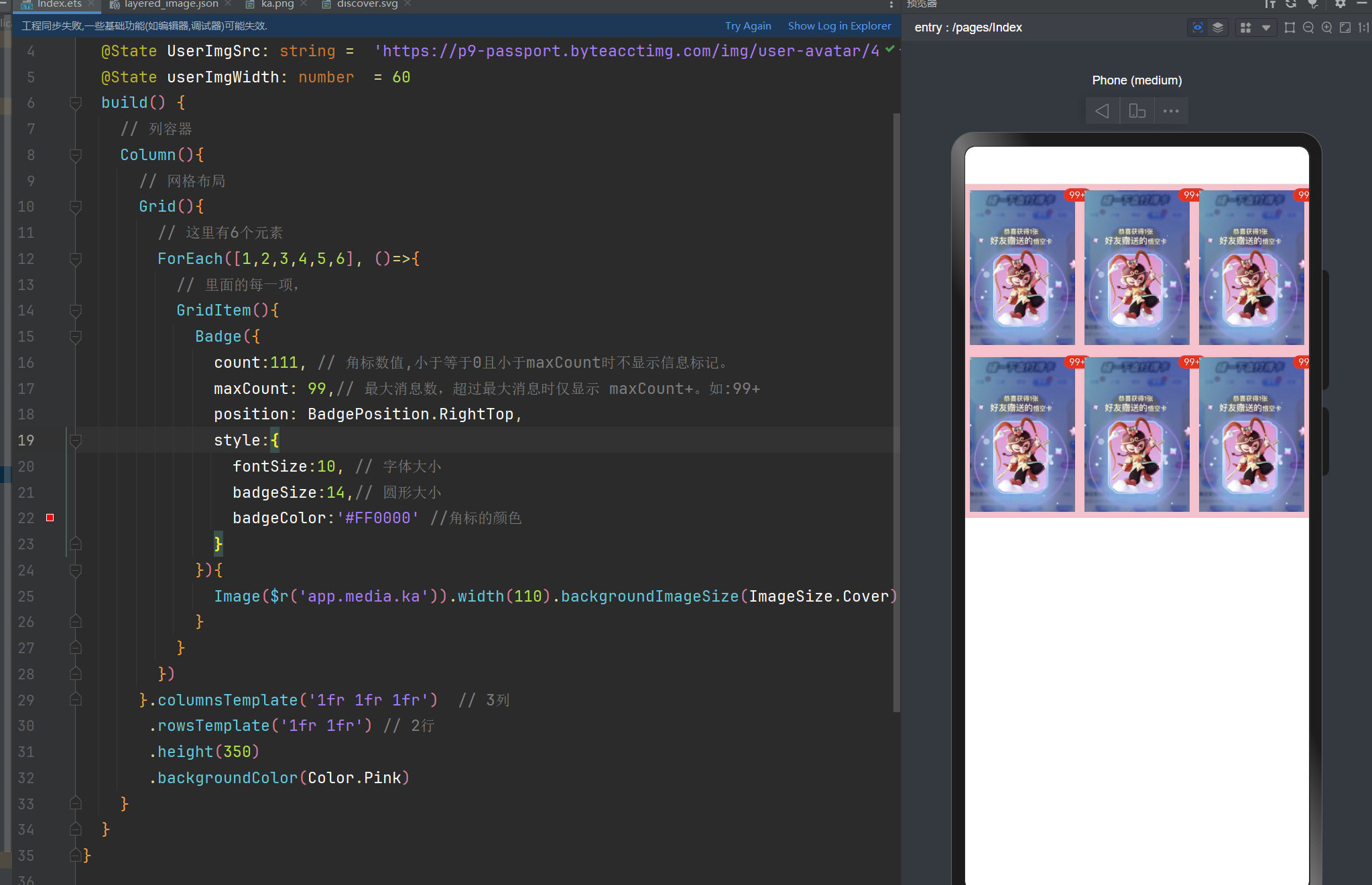Image resolution: width=1372 pixels, height=885 pixels.
Task: Click the first card thumbnail in the preview
Action: tap(1021, 268)
